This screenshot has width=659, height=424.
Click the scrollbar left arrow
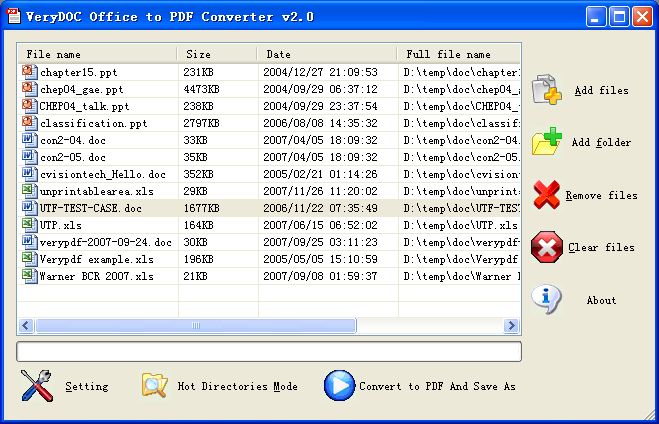(26, 325)
